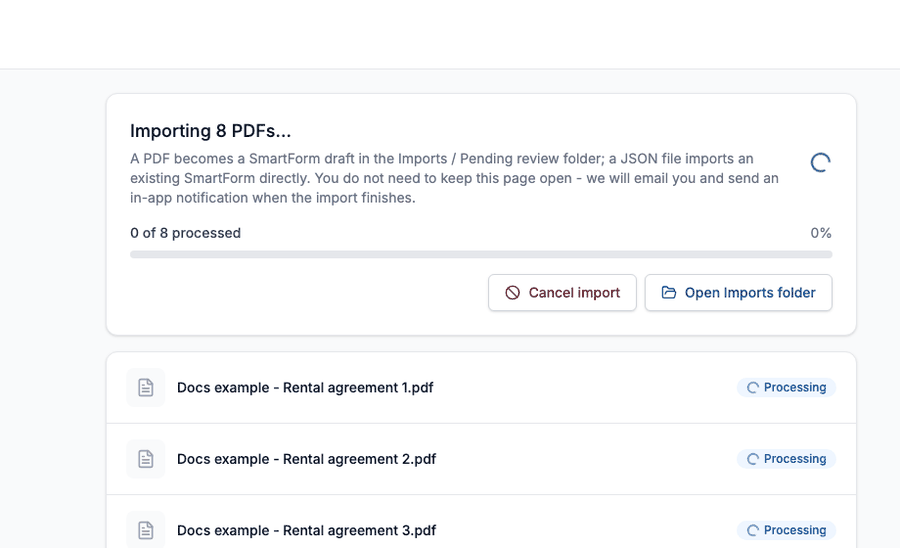900x548 pixels.
Task: Click the folder icon in Open Imports folder
Action: tap(669, 293)
